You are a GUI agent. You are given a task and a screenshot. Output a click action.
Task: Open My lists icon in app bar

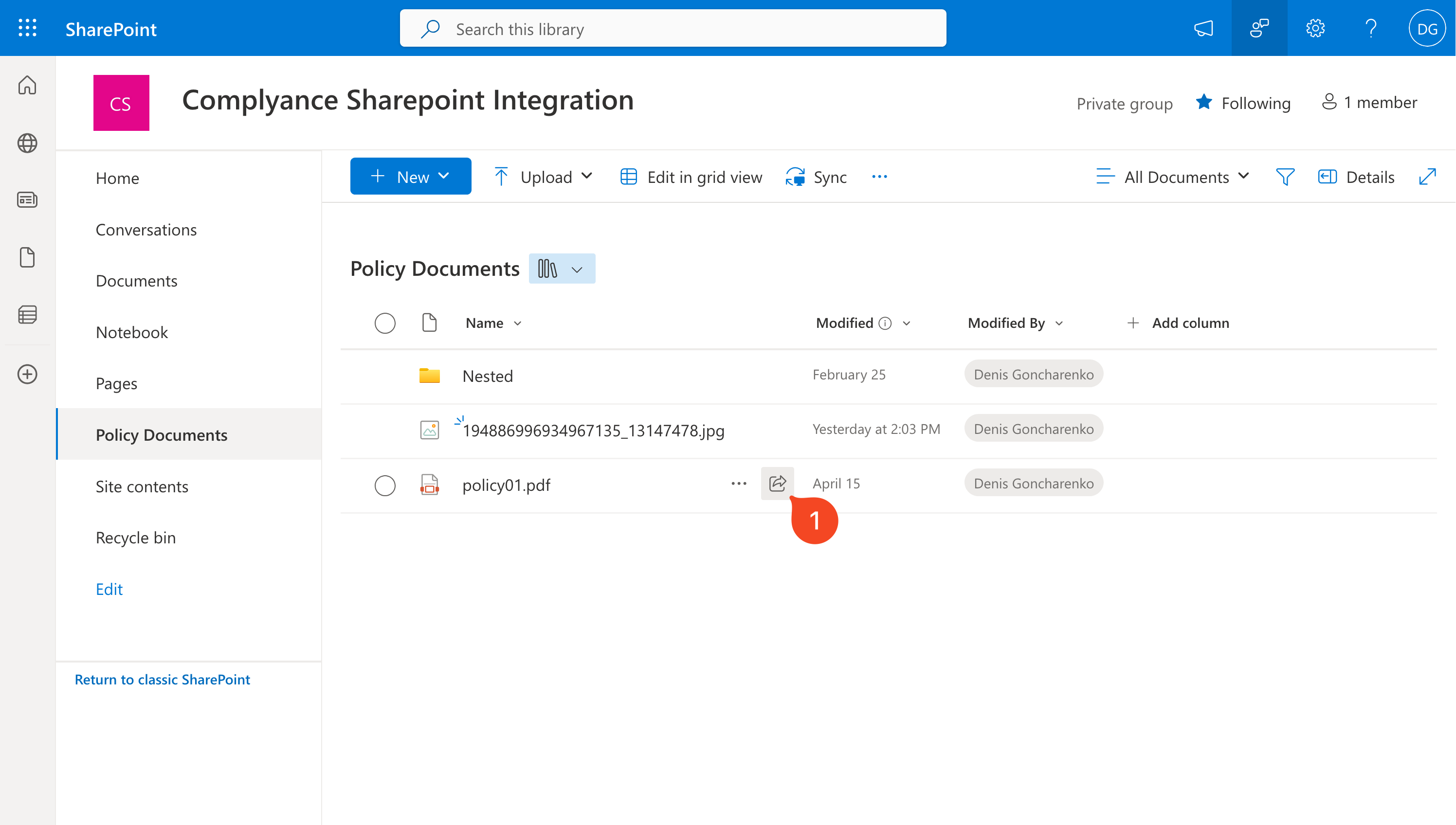click(x=27, y=314)
